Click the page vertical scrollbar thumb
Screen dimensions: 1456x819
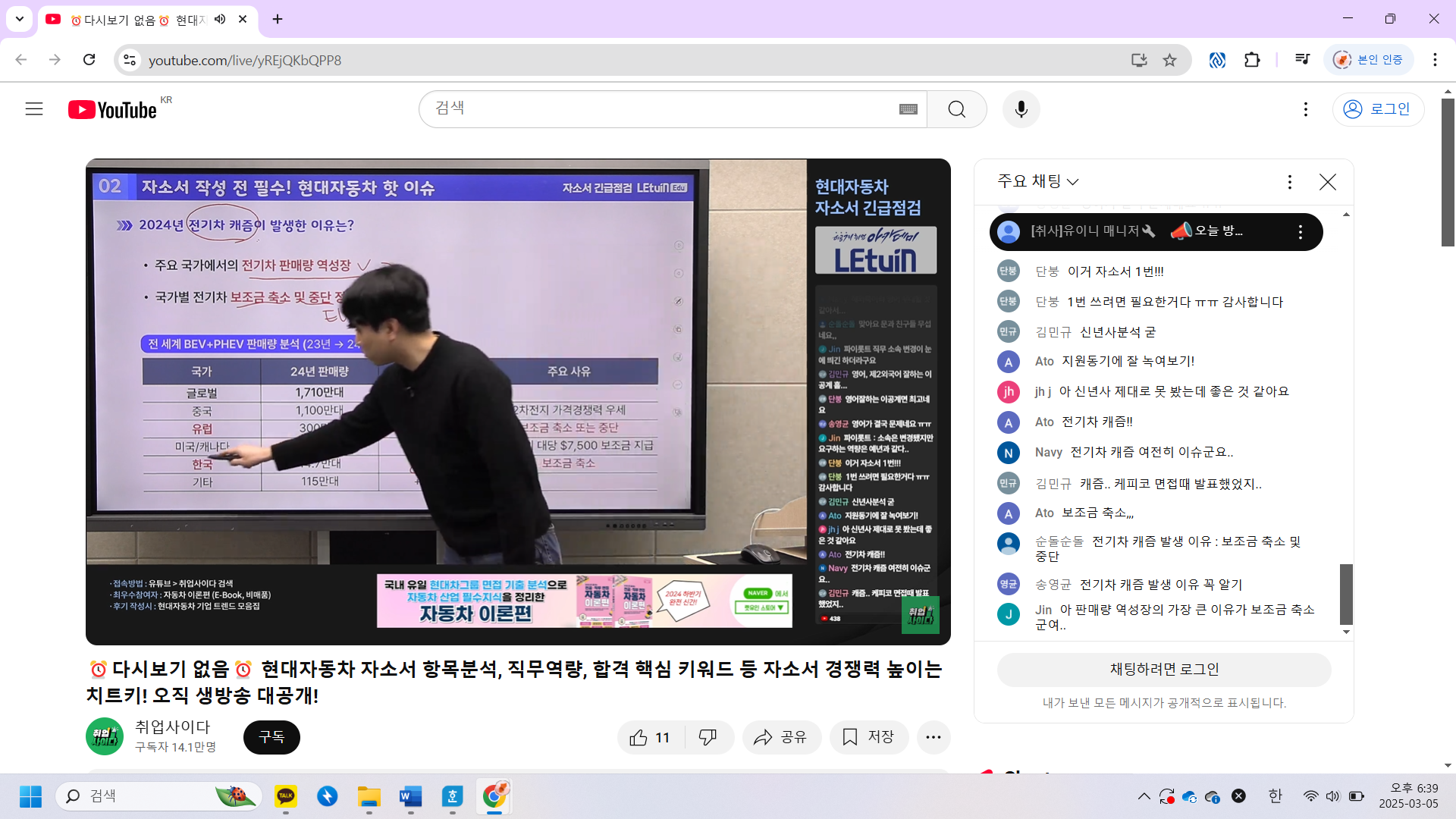click(x=1448, y=172)
